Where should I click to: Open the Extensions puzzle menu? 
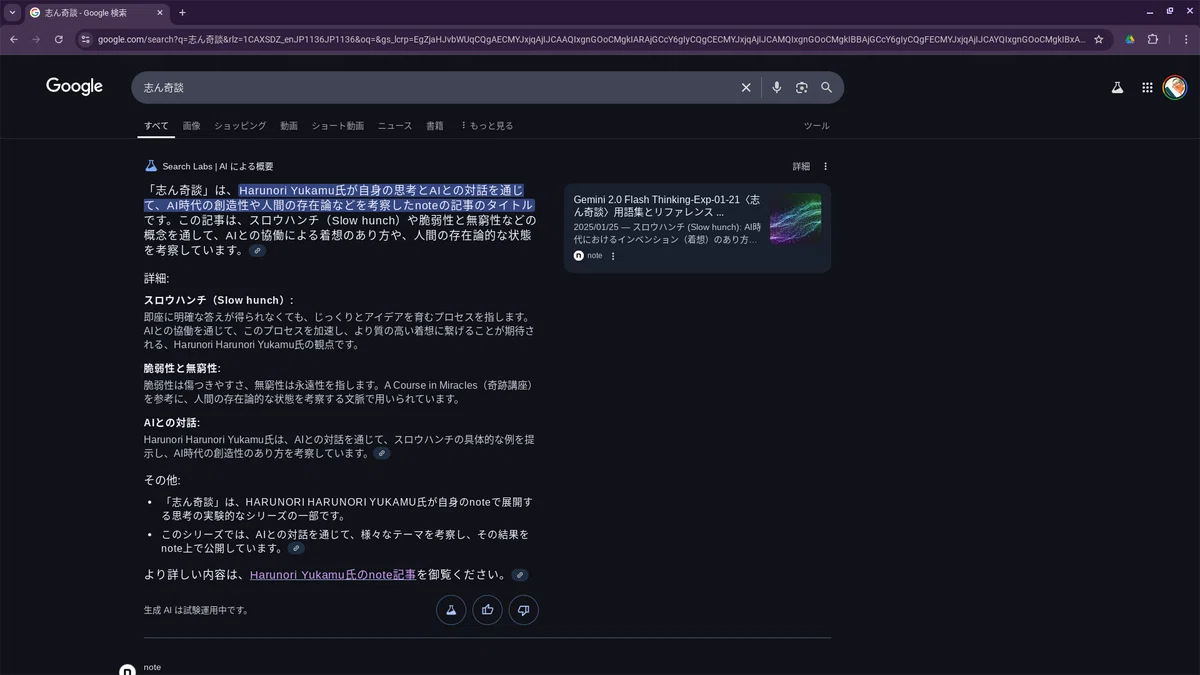(1153, 39)
